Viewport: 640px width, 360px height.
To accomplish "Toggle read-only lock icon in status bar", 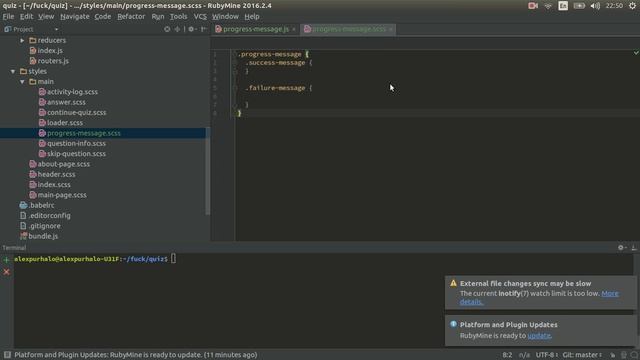I will pos(613,355).
